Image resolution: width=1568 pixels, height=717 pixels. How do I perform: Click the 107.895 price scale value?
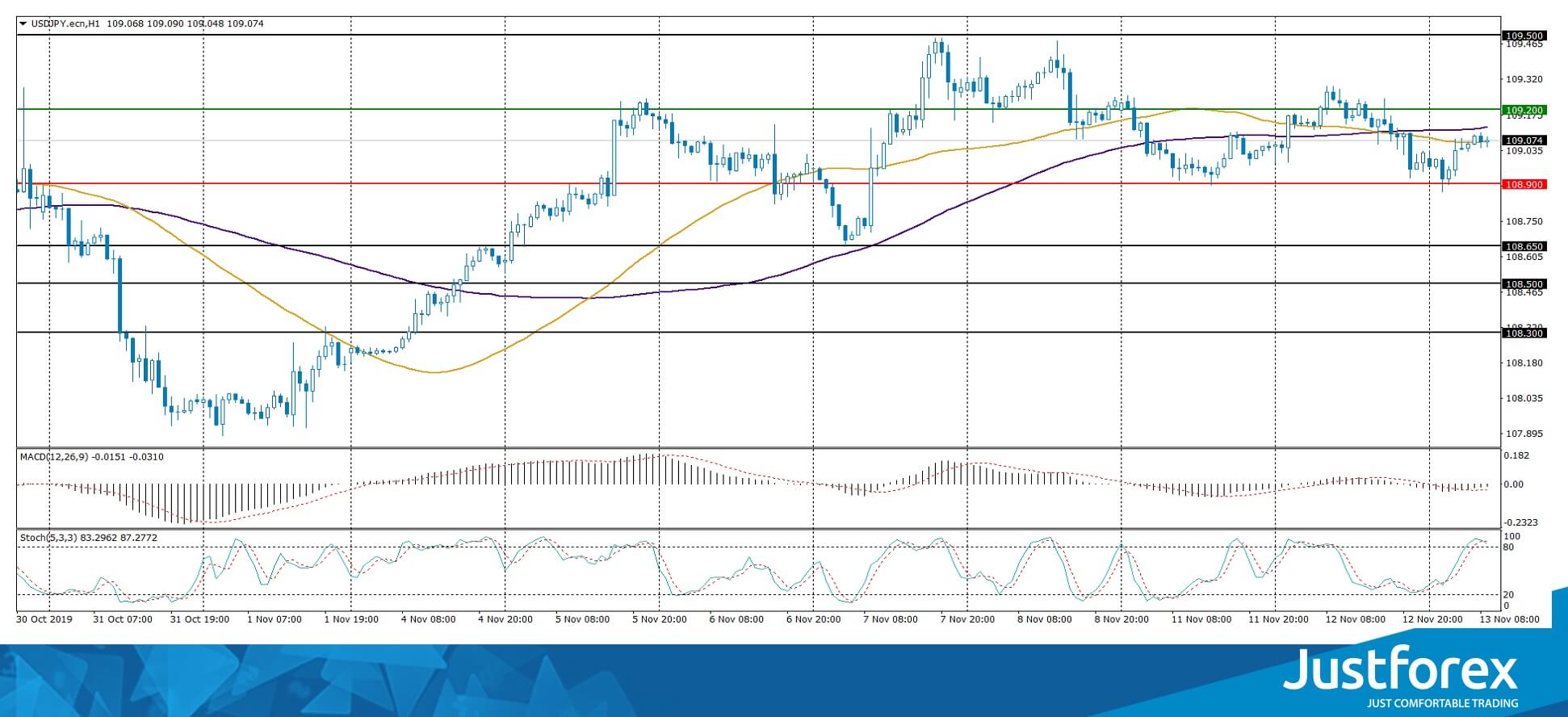[1524, 434]
